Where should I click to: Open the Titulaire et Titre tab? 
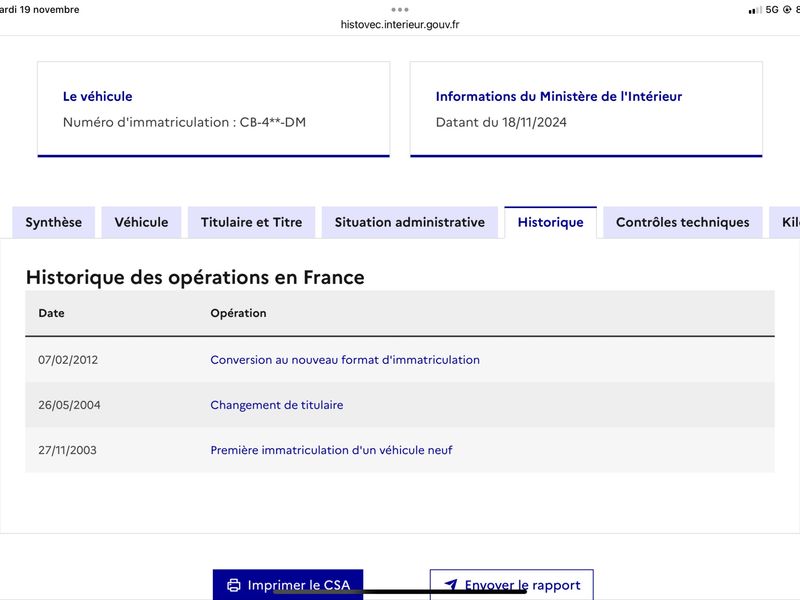(252, 222)
